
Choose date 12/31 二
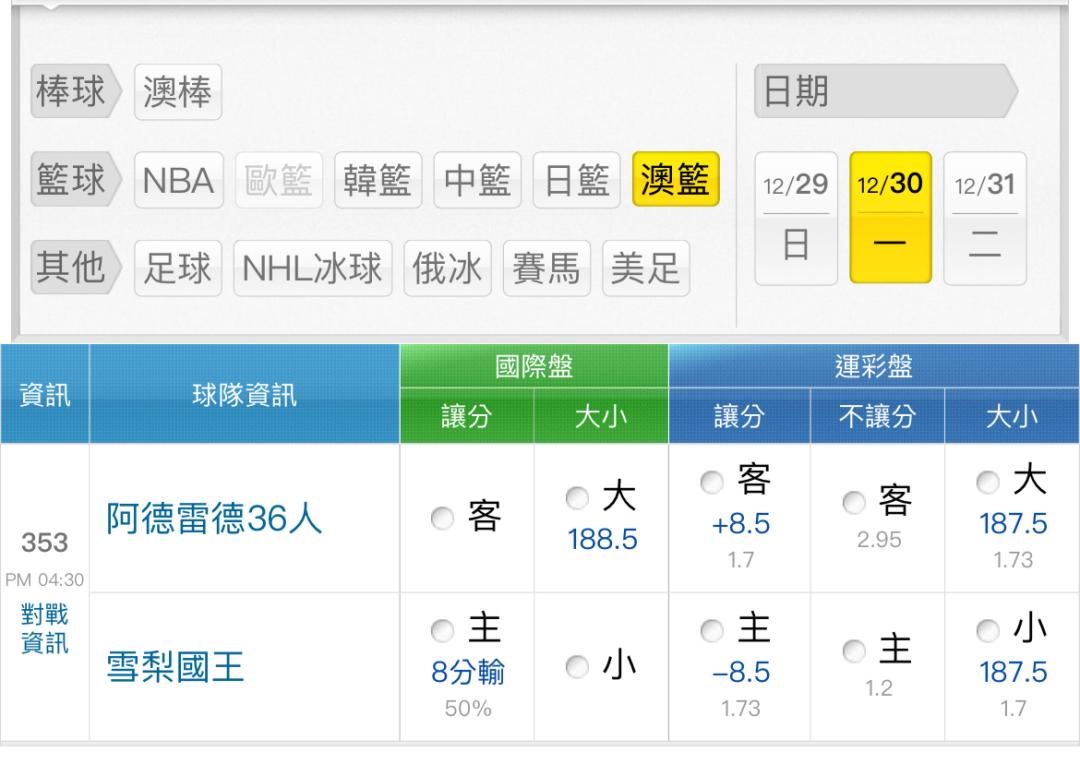coord(984,218)
